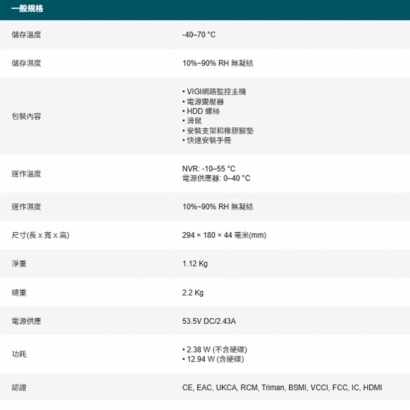Click the 2.2 Kg value
Viewport: 410px width, 410px height.
coord(193,293)
